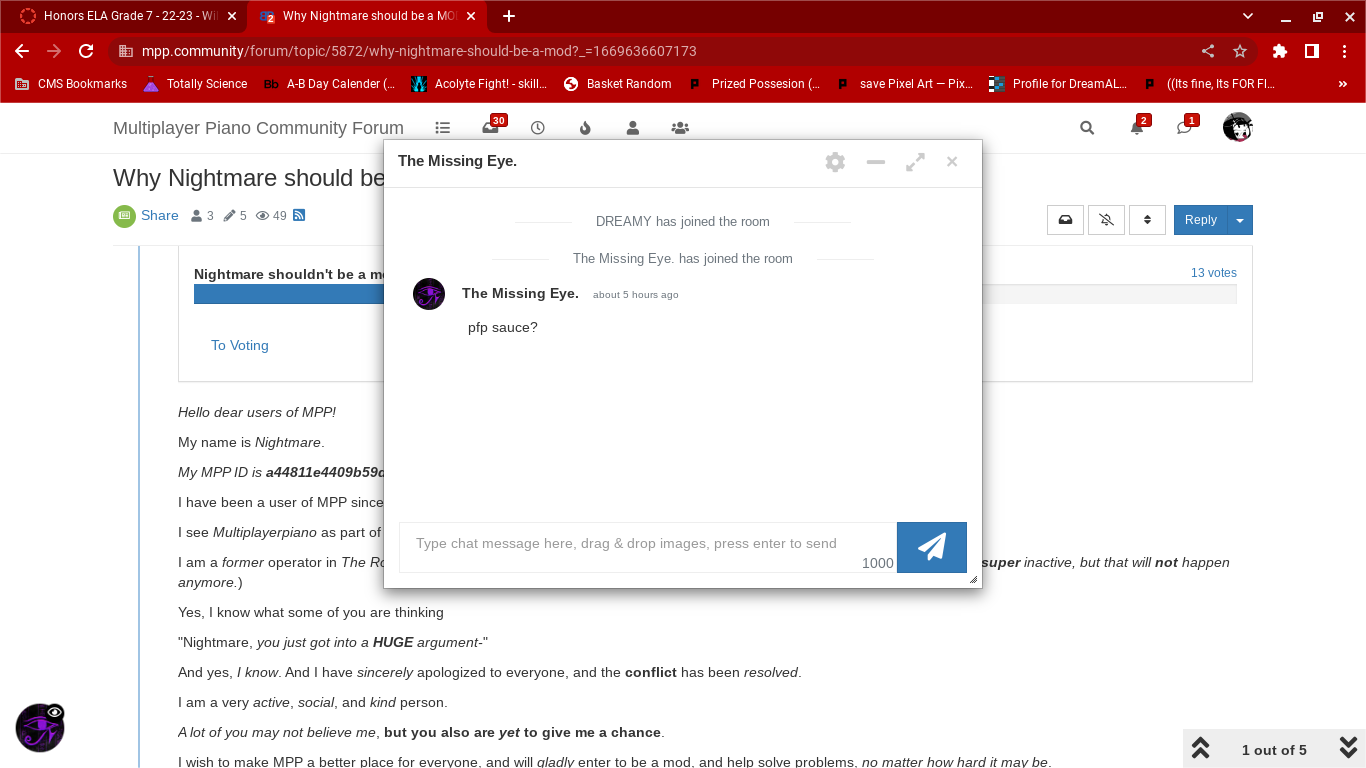Screen dimensions: 1366x768
Task: Open Chrome three-dot menu
Action: pyautogui.click(x=1344, y=51)
